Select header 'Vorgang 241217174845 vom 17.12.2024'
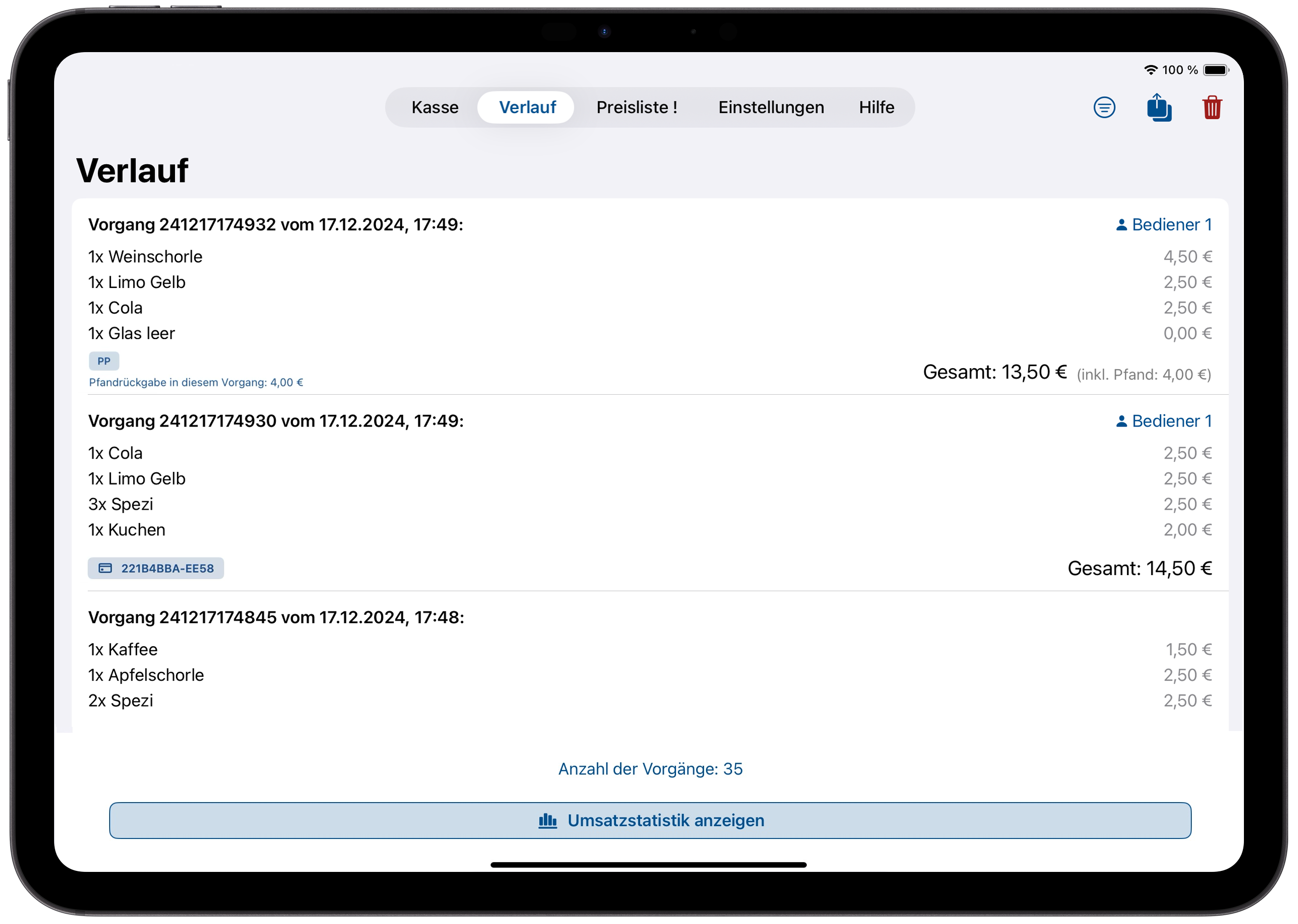The width and height of the screenshot is (1298, 924). [x=276, y=617]
